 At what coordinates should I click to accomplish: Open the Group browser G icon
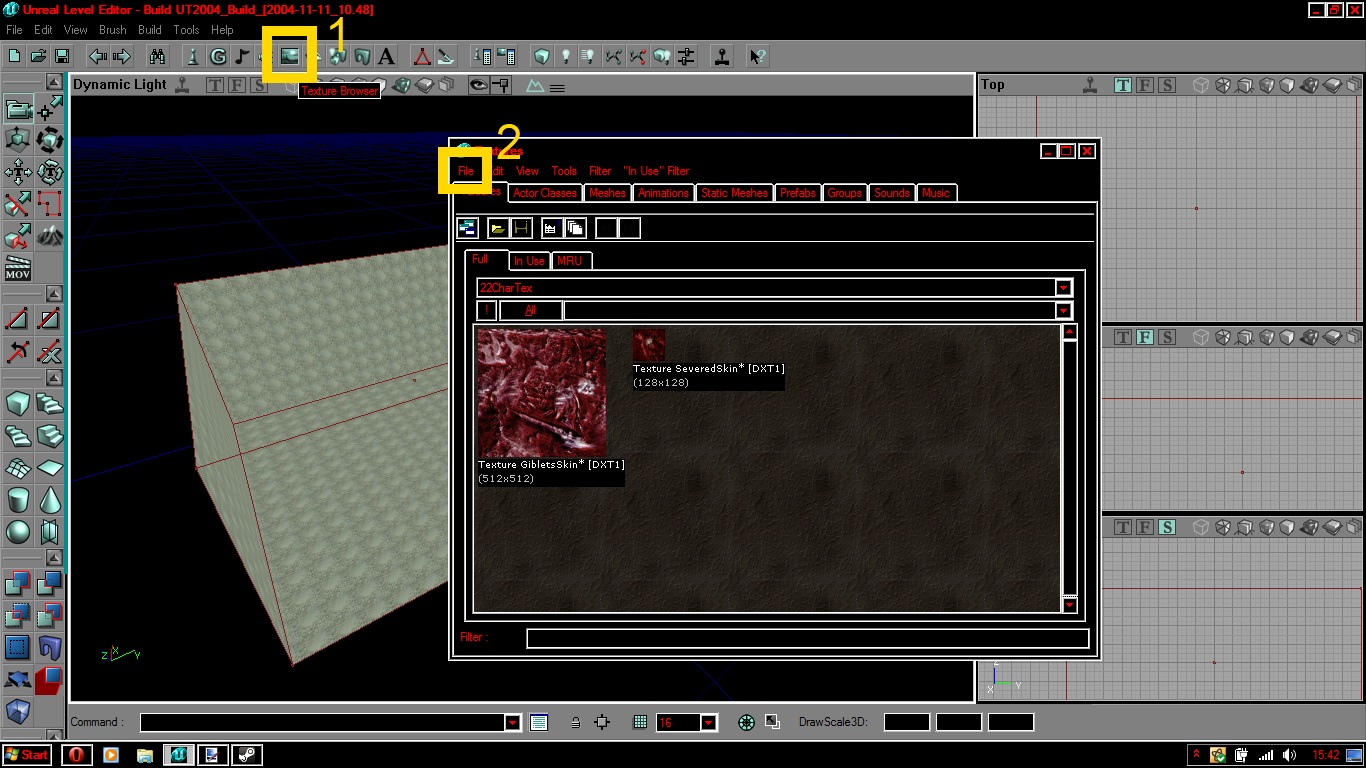[x=217, y=56]
